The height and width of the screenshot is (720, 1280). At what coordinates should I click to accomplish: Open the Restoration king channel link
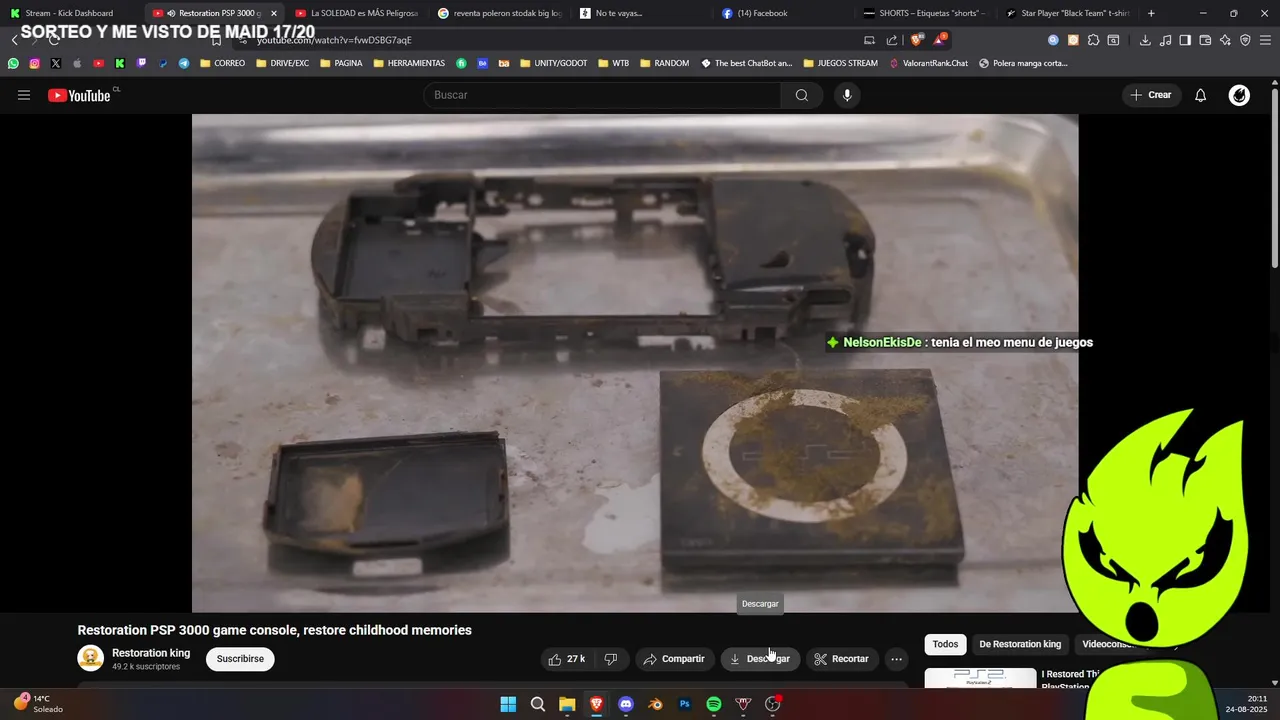(x=151, y=653)
